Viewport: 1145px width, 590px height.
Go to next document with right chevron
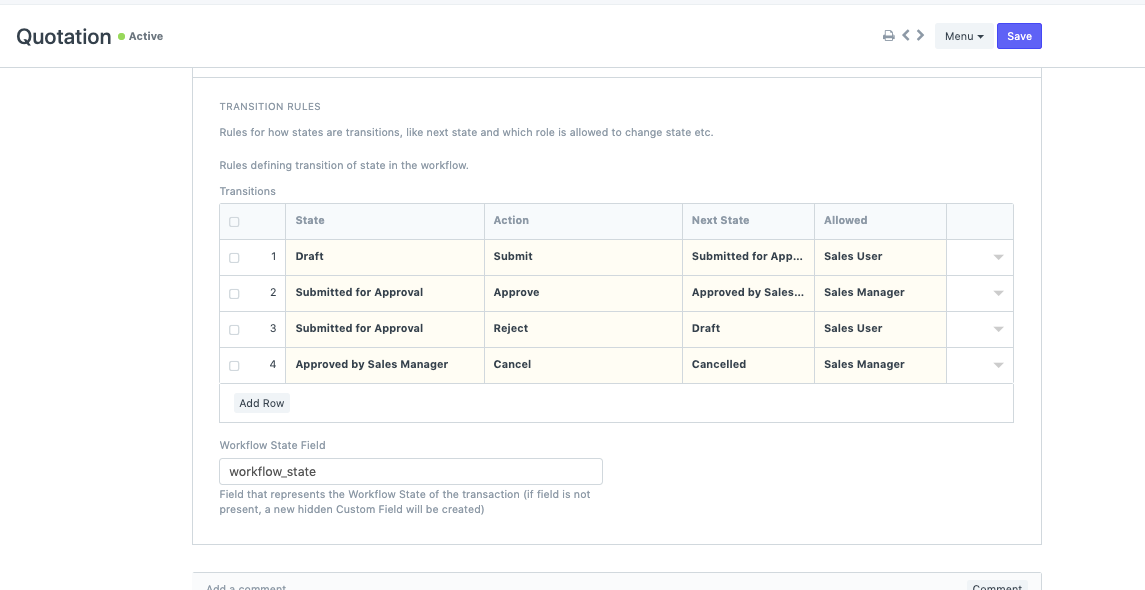click(x=920, y=36)
